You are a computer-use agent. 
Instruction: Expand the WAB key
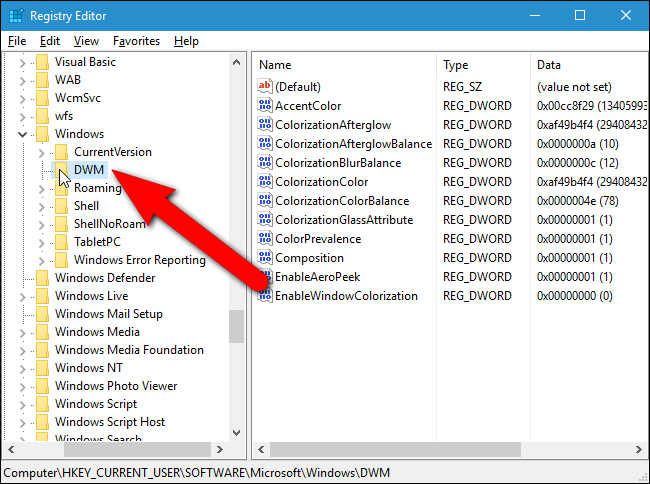(22, 81)
